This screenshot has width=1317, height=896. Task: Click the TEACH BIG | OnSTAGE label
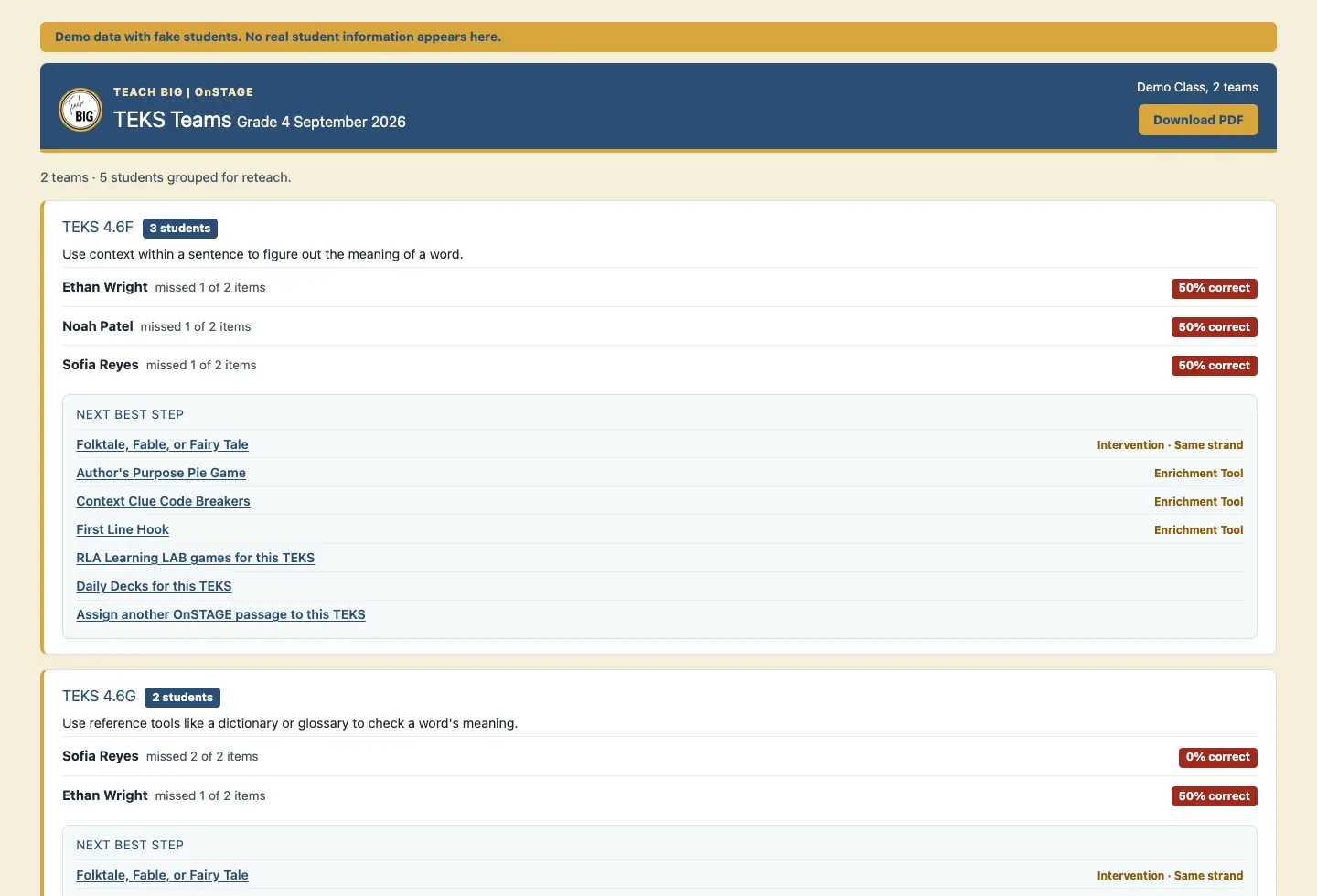pyautogui.click(x=183, y=91)
